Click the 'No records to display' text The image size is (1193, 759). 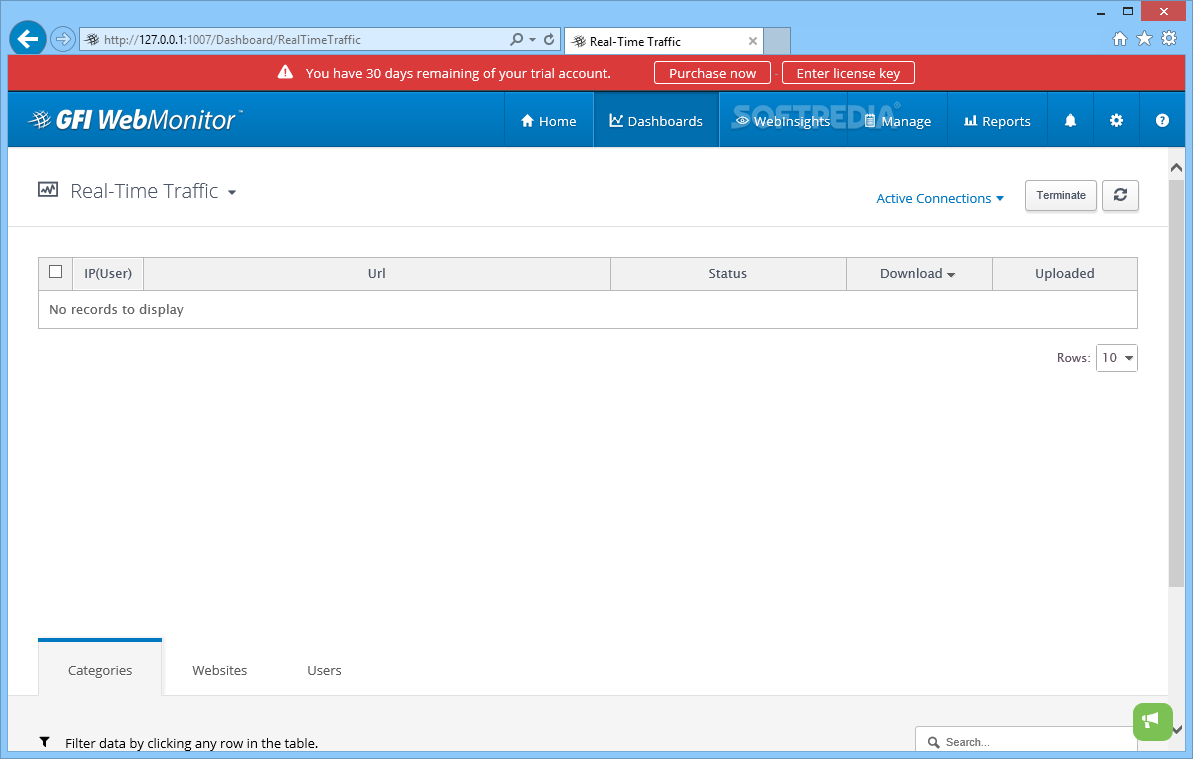pyautogui.click(x=116, y=310)
